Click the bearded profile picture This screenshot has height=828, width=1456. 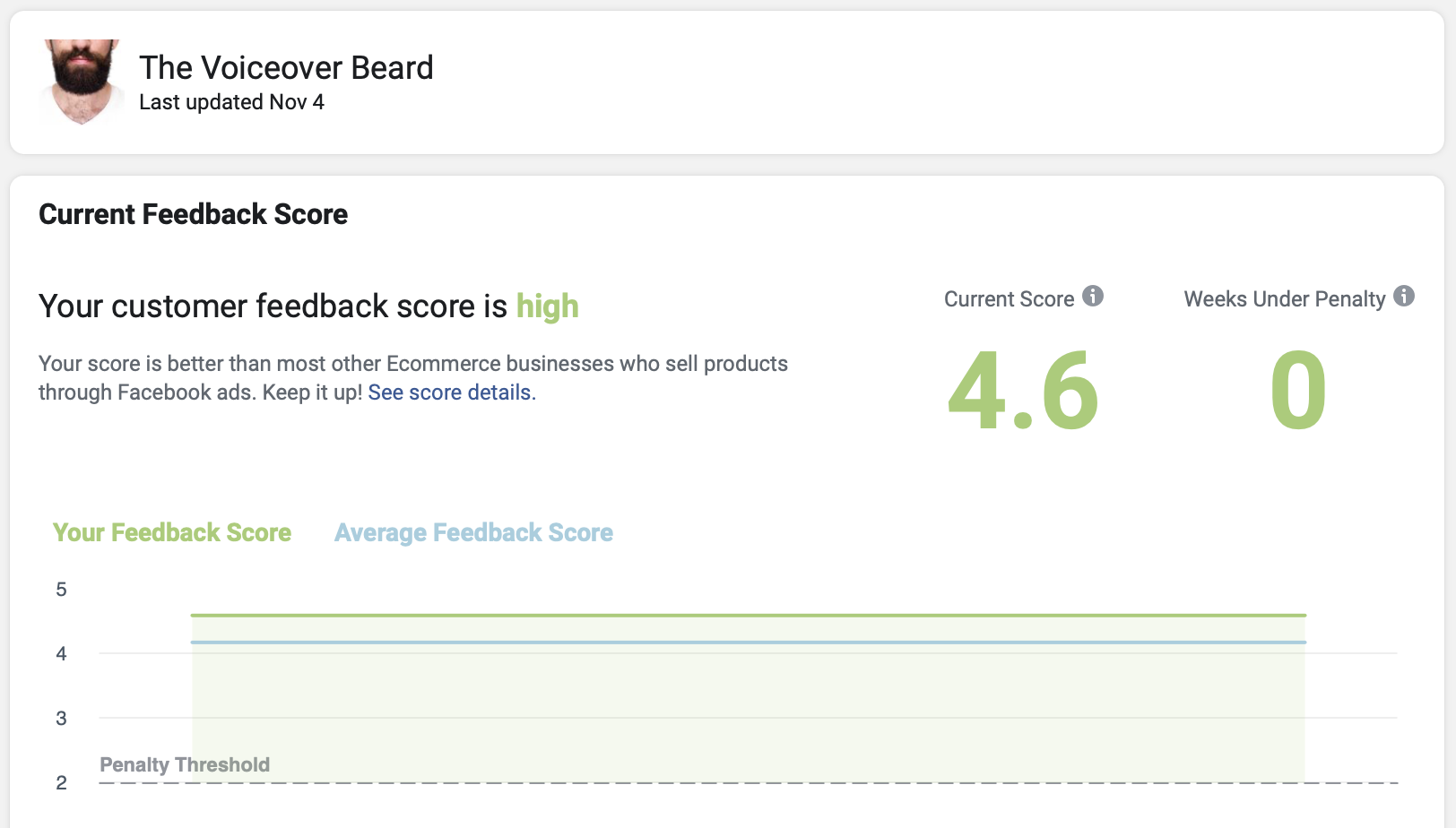(82, 81)
